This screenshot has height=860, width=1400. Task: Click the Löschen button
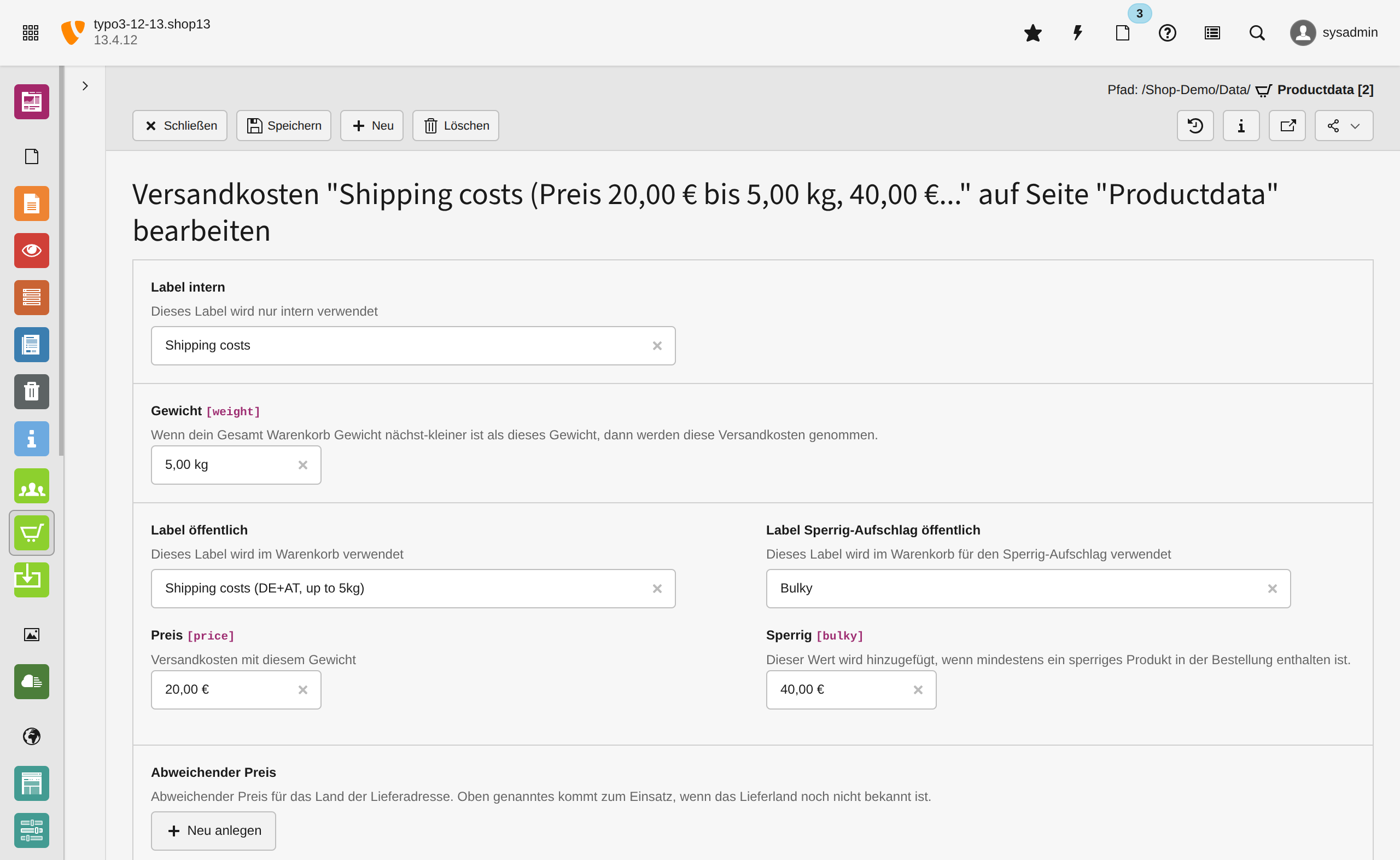coord(456,126)
